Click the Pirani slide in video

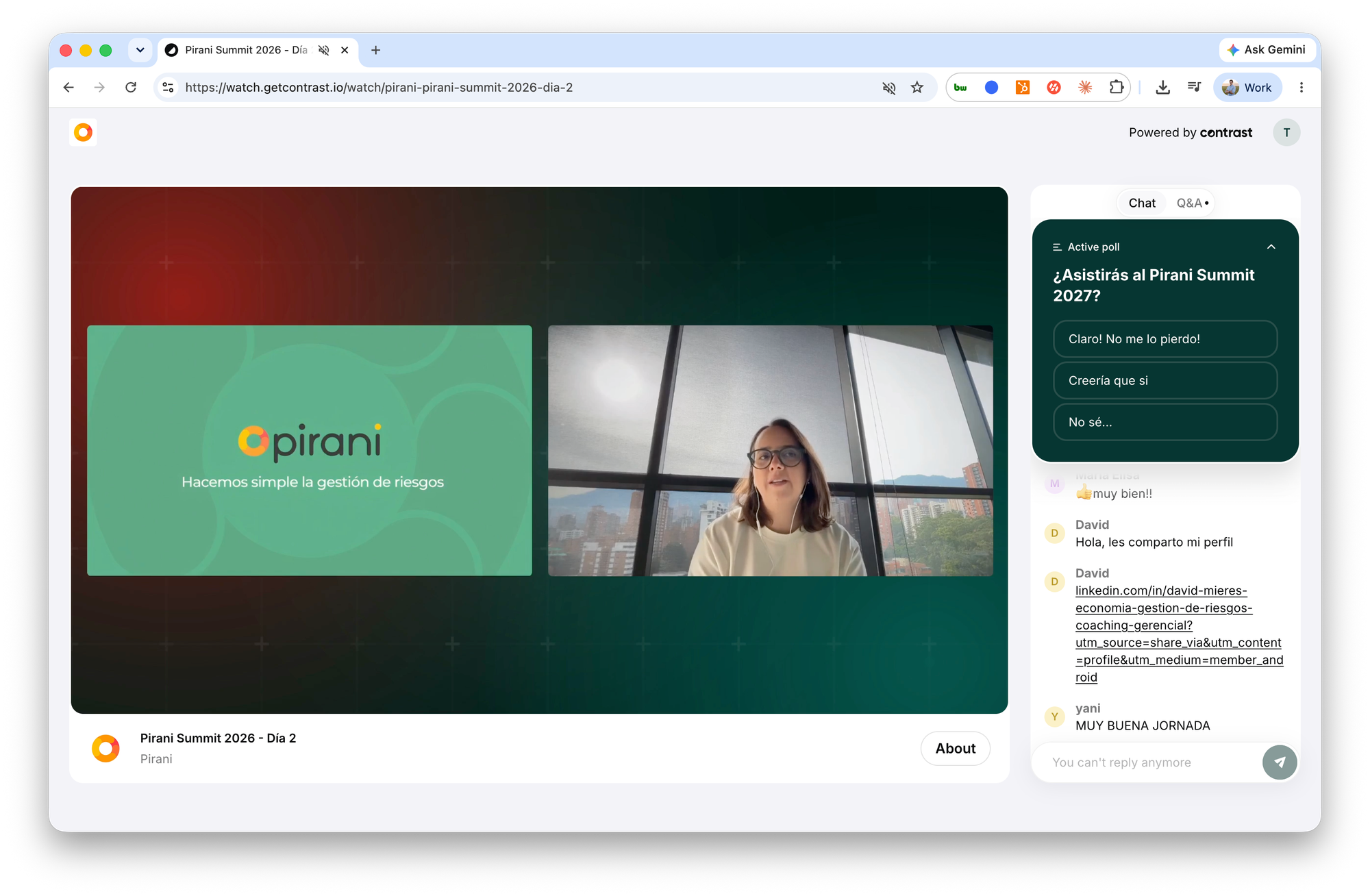pos(310,450)
